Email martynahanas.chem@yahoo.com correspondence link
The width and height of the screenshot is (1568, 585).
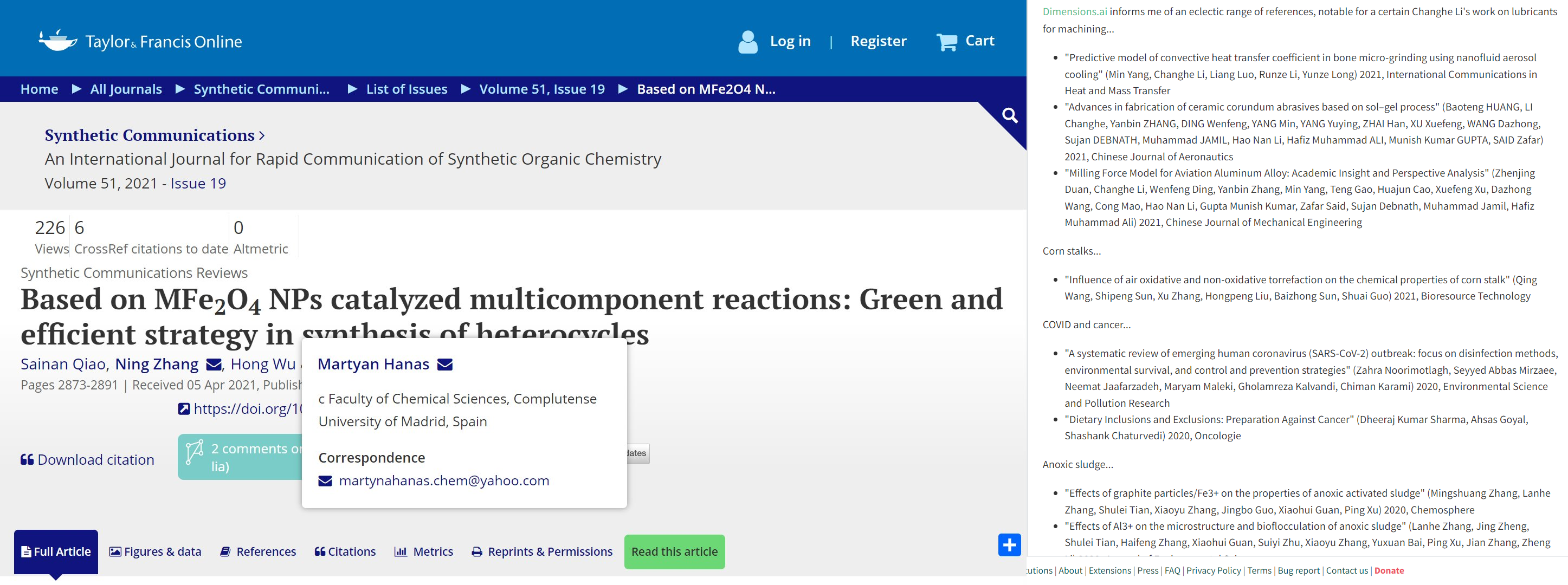tap(443, 481)
